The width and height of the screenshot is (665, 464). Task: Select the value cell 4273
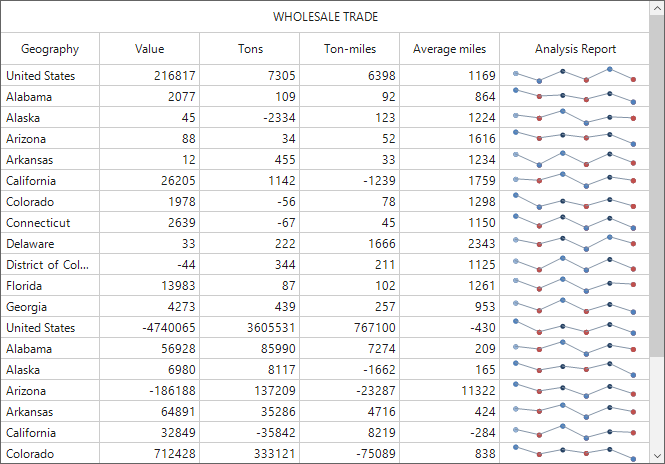[x=149, y=306]
